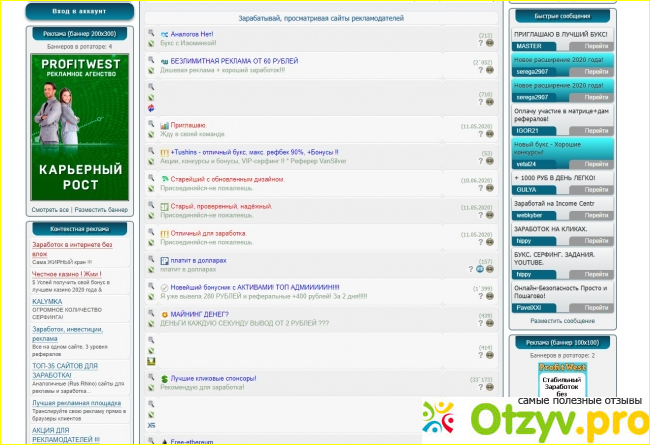Click magnifier icon beside 'Аналогов Нет!' ad
650x445 pixels.
(x=151, y=33)
